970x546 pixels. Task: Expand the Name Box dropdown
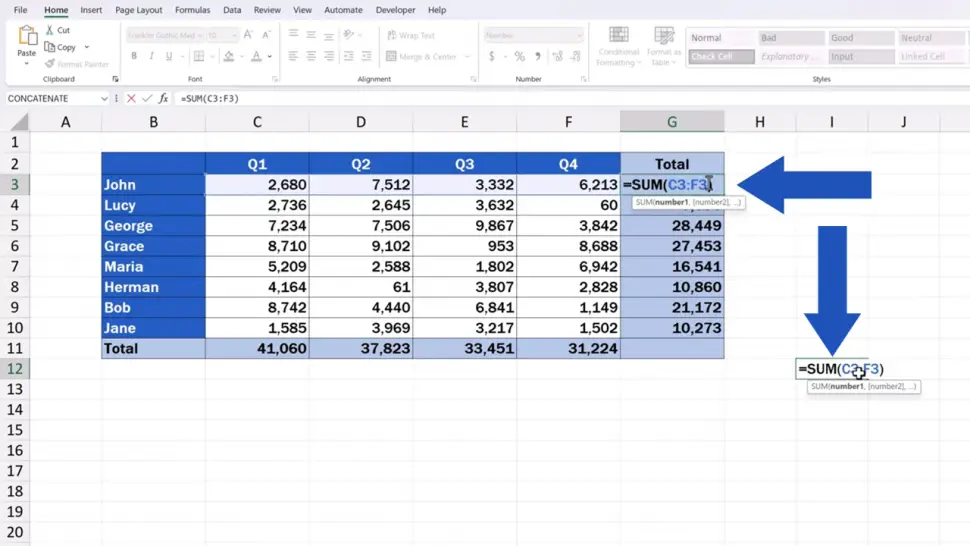(103, 98)
